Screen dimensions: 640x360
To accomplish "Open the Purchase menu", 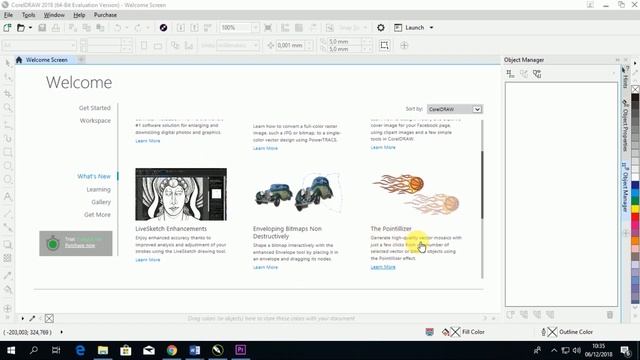I will 105,15.
